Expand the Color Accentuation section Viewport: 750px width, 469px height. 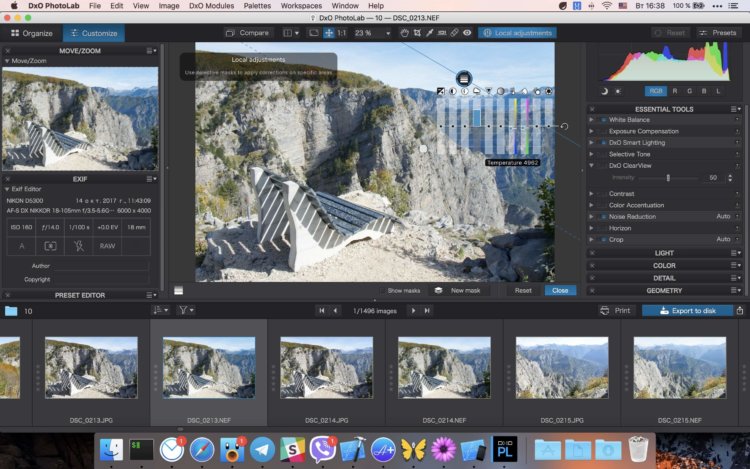[591, 205]
